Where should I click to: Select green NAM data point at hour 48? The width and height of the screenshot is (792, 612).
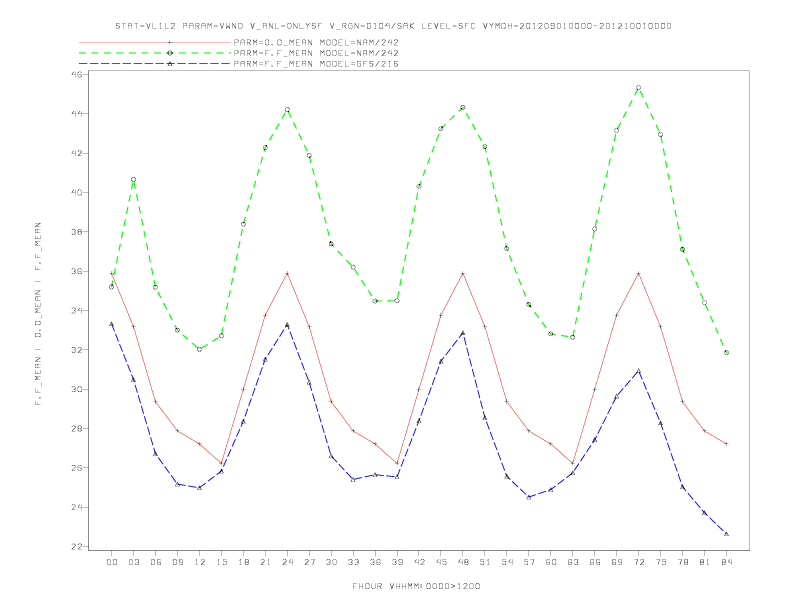[x=463, y=108]
